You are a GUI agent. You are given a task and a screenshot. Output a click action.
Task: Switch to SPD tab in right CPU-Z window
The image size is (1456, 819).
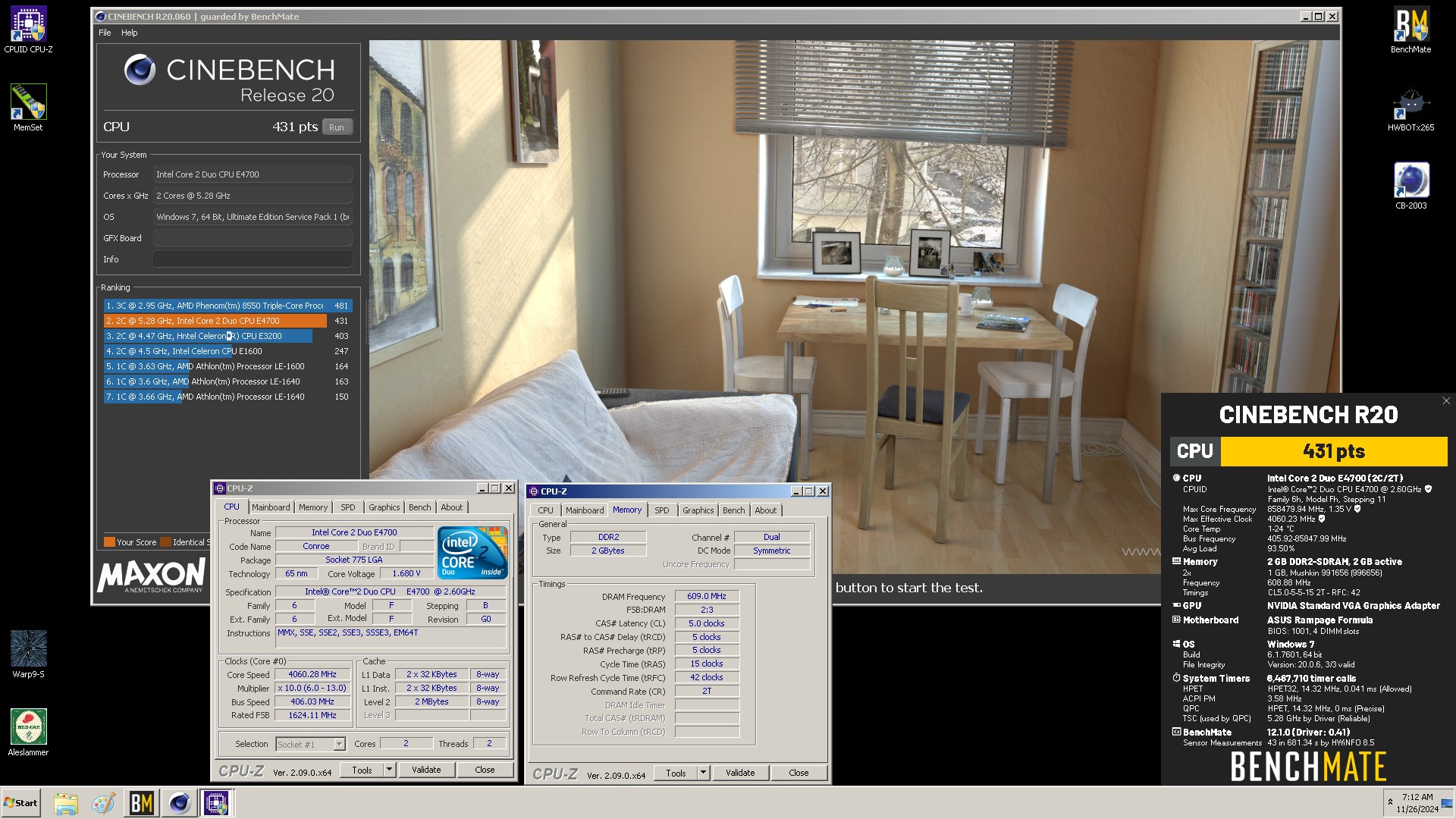click(x=662, y=510)
